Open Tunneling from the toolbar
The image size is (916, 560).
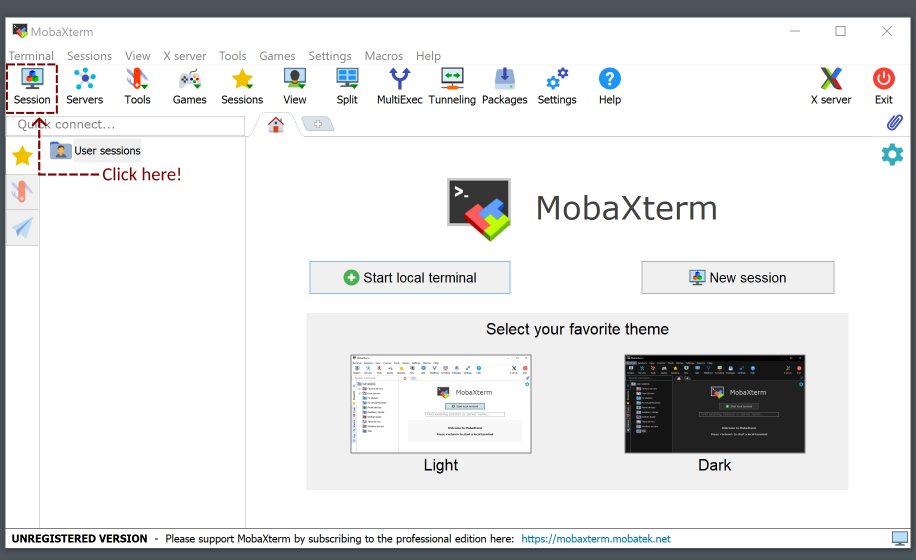(x=452, y=86)
